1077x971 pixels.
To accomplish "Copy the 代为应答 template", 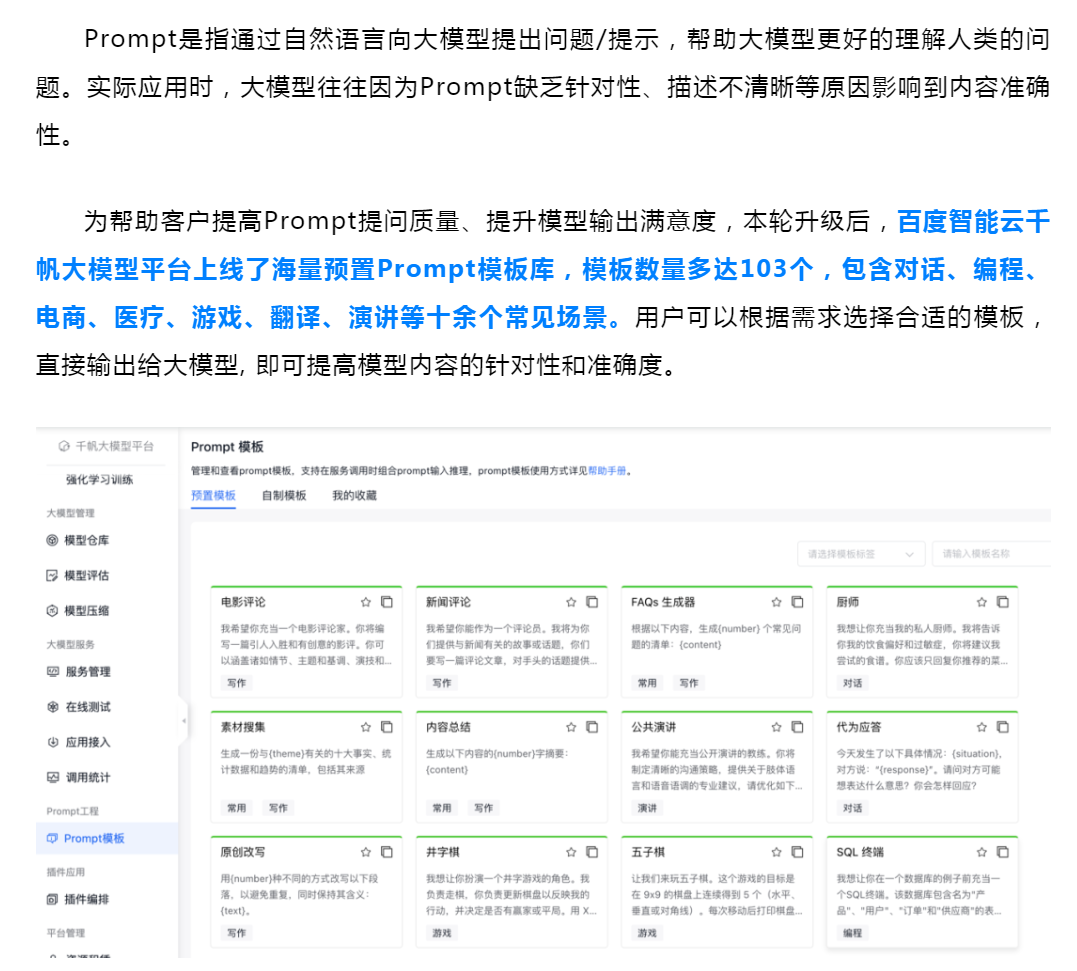I will pyautogui.click(x=1002, y=727).
